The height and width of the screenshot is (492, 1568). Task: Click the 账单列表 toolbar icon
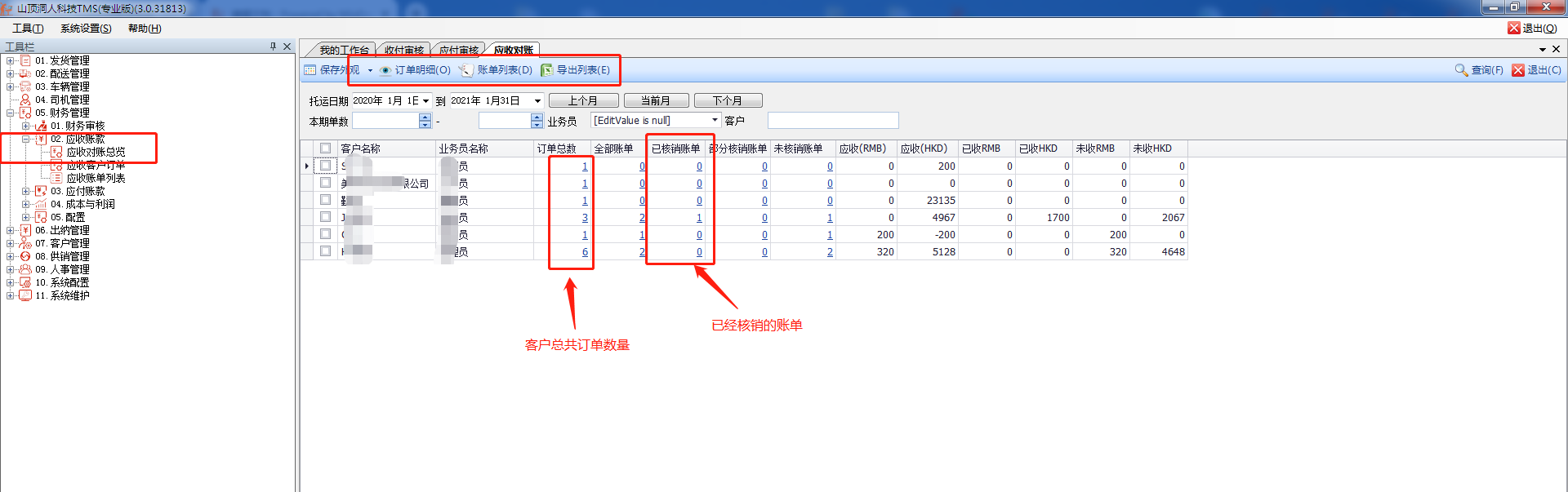465,70
